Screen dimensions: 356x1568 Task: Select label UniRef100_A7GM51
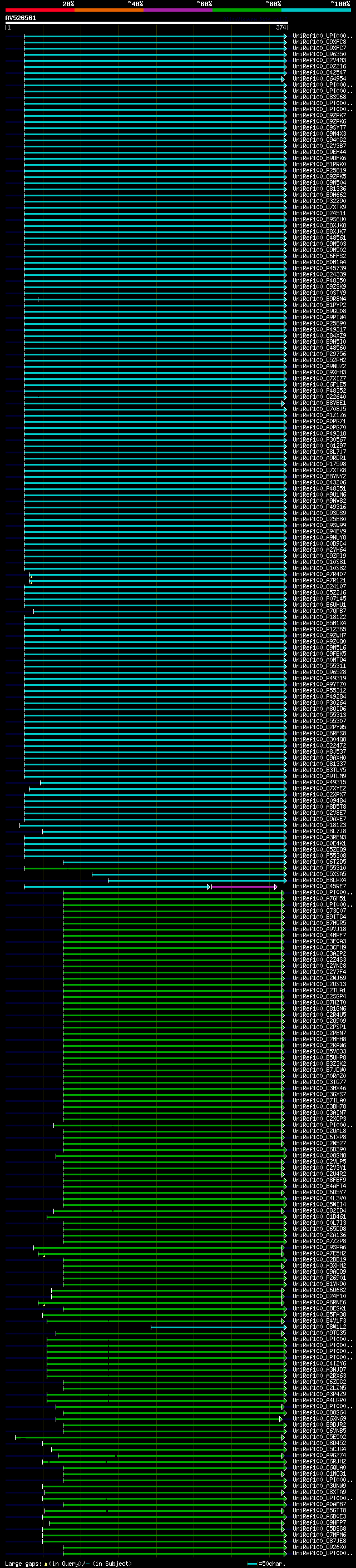click(319, 898)
